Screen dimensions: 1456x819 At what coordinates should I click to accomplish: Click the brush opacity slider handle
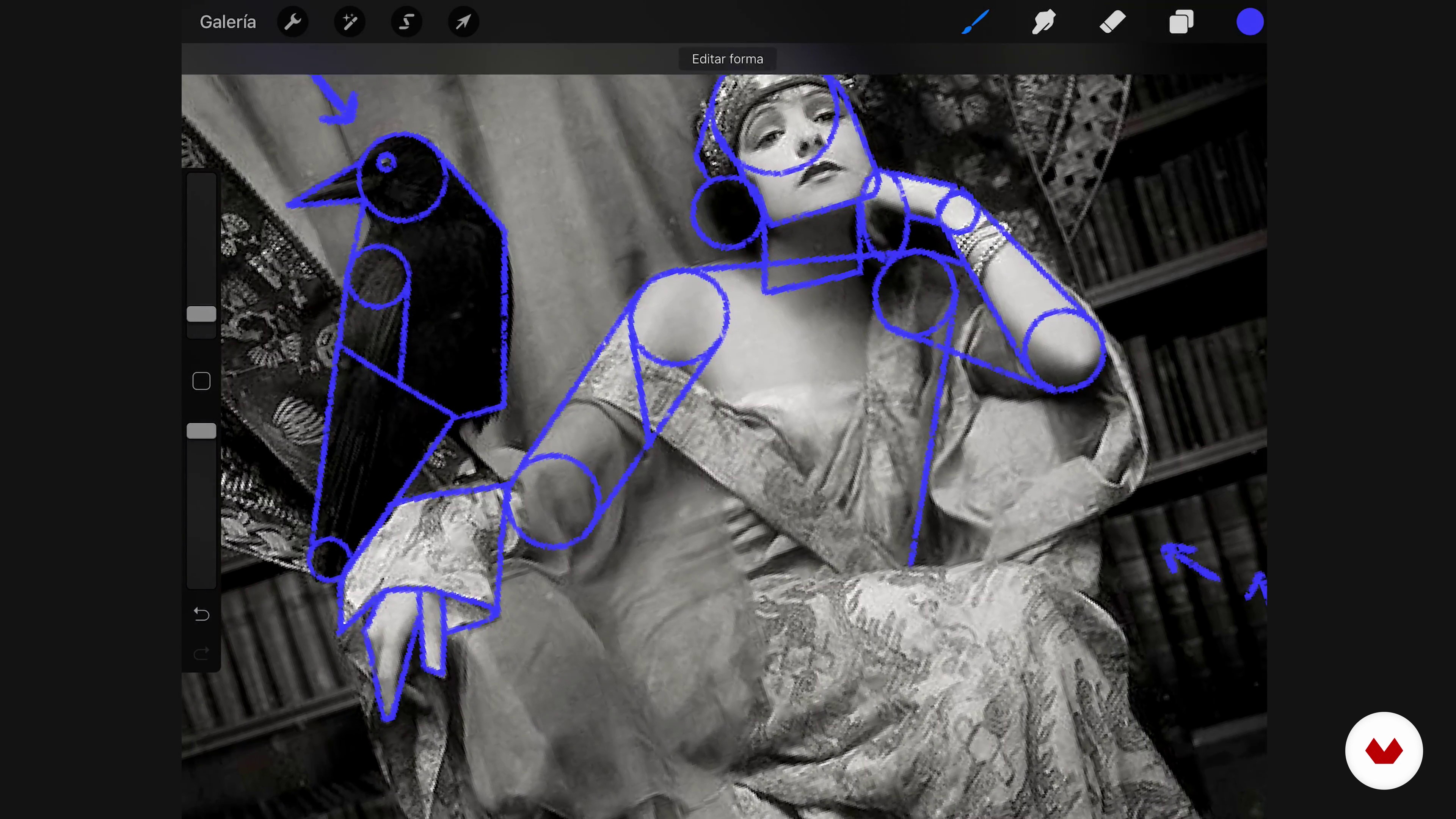tap(201, 431)
